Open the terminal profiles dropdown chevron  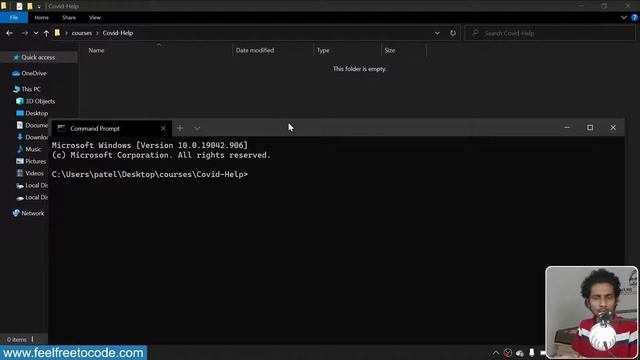point(197,128)
